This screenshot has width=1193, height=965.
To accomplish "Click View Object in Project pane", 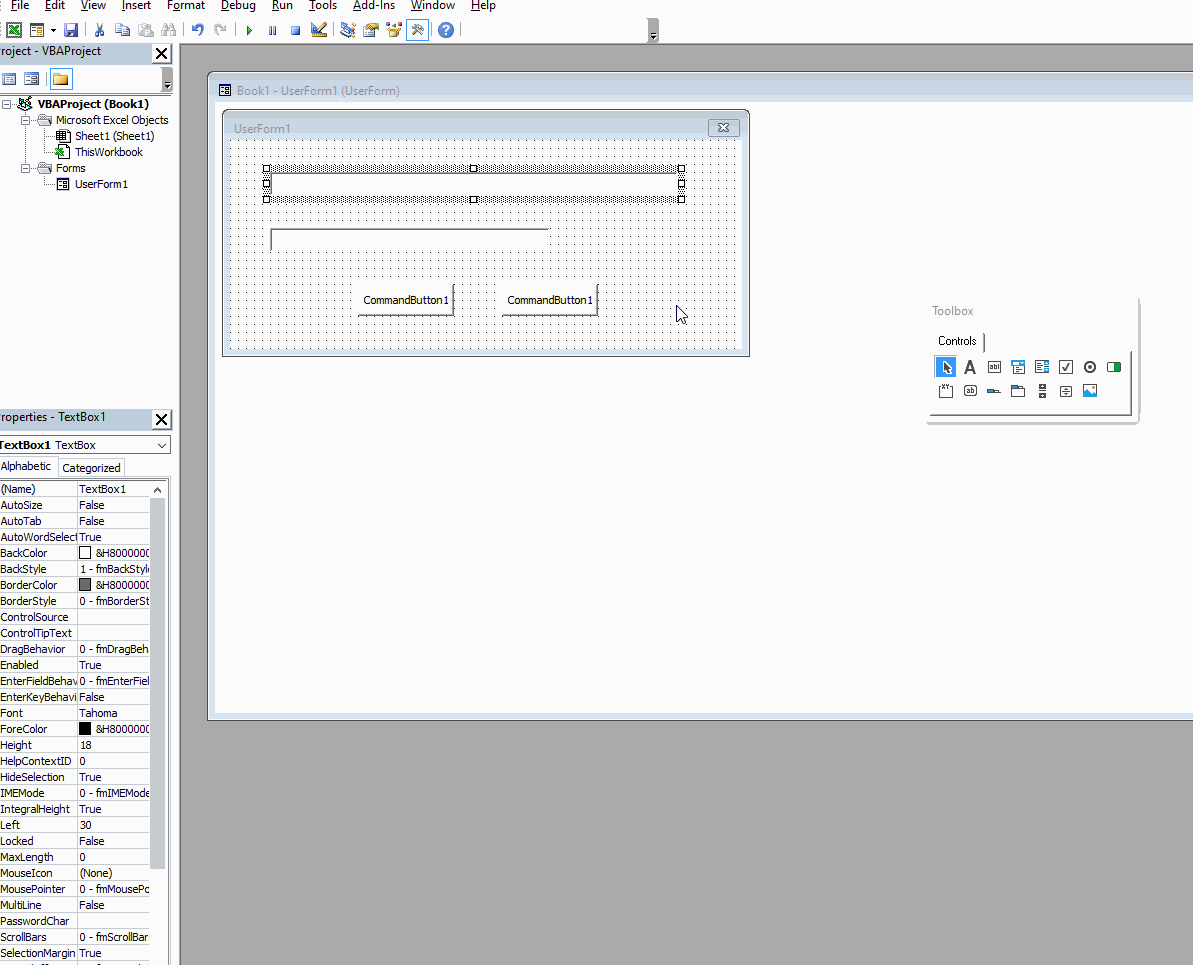I will (x=31, y=79).
